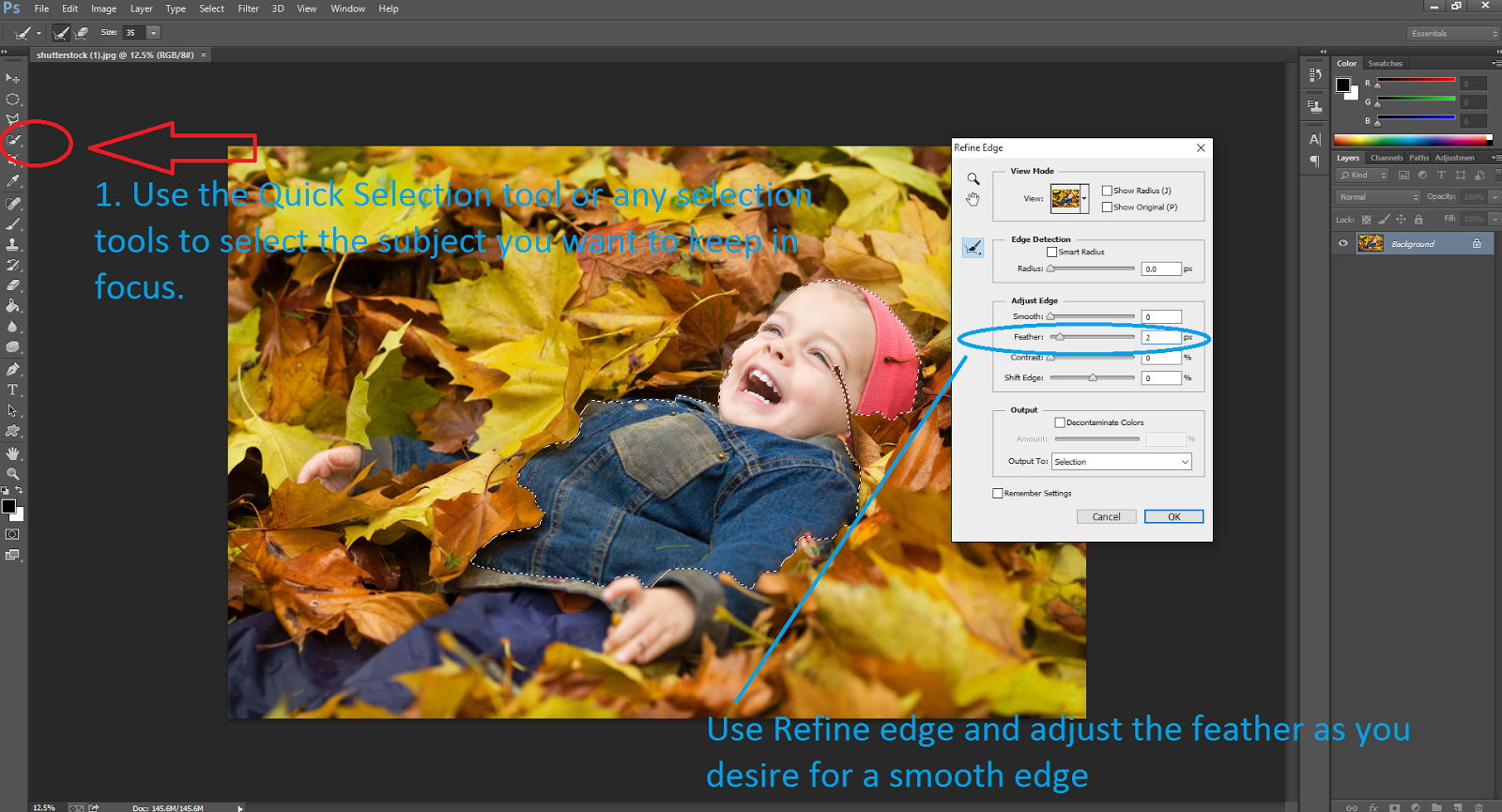
Task: Select Refine Radius brush in dialog
Action: (973, 248)
